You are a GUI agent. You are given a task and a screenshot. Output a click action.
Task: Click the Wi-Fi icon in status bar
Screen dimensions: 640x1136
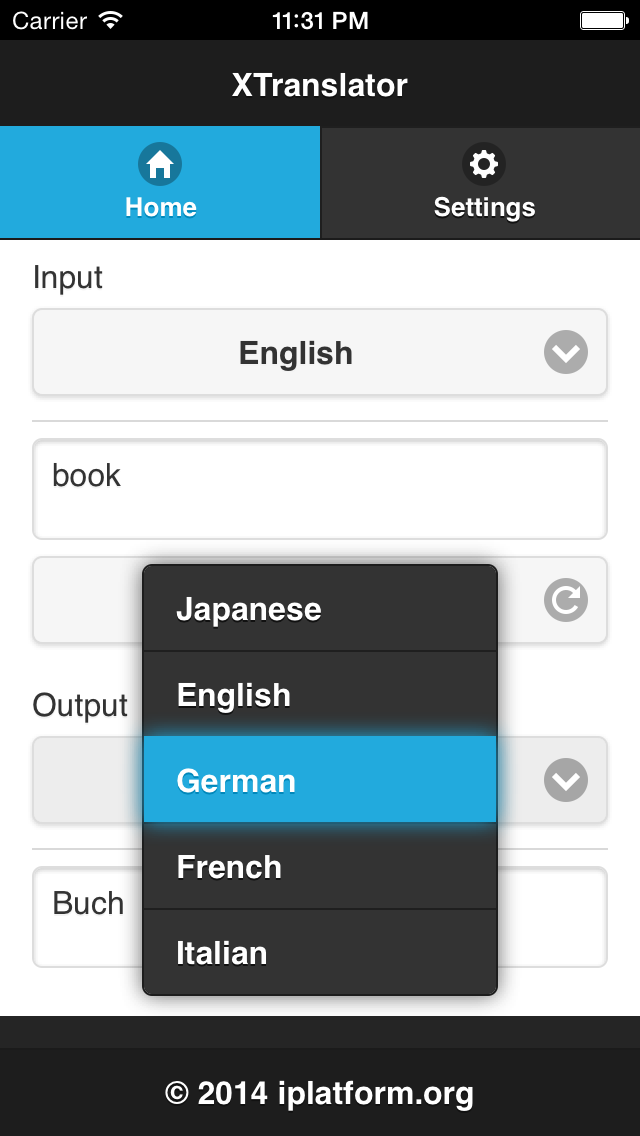[111, 20]
